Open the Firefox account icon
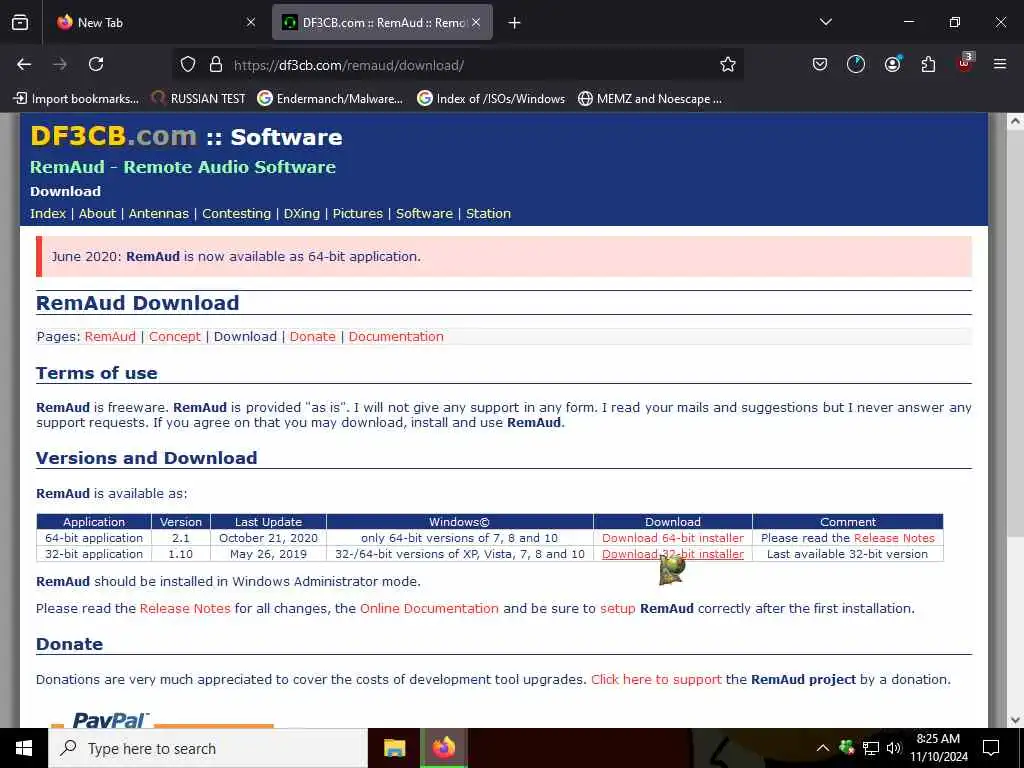 [892, 64]
